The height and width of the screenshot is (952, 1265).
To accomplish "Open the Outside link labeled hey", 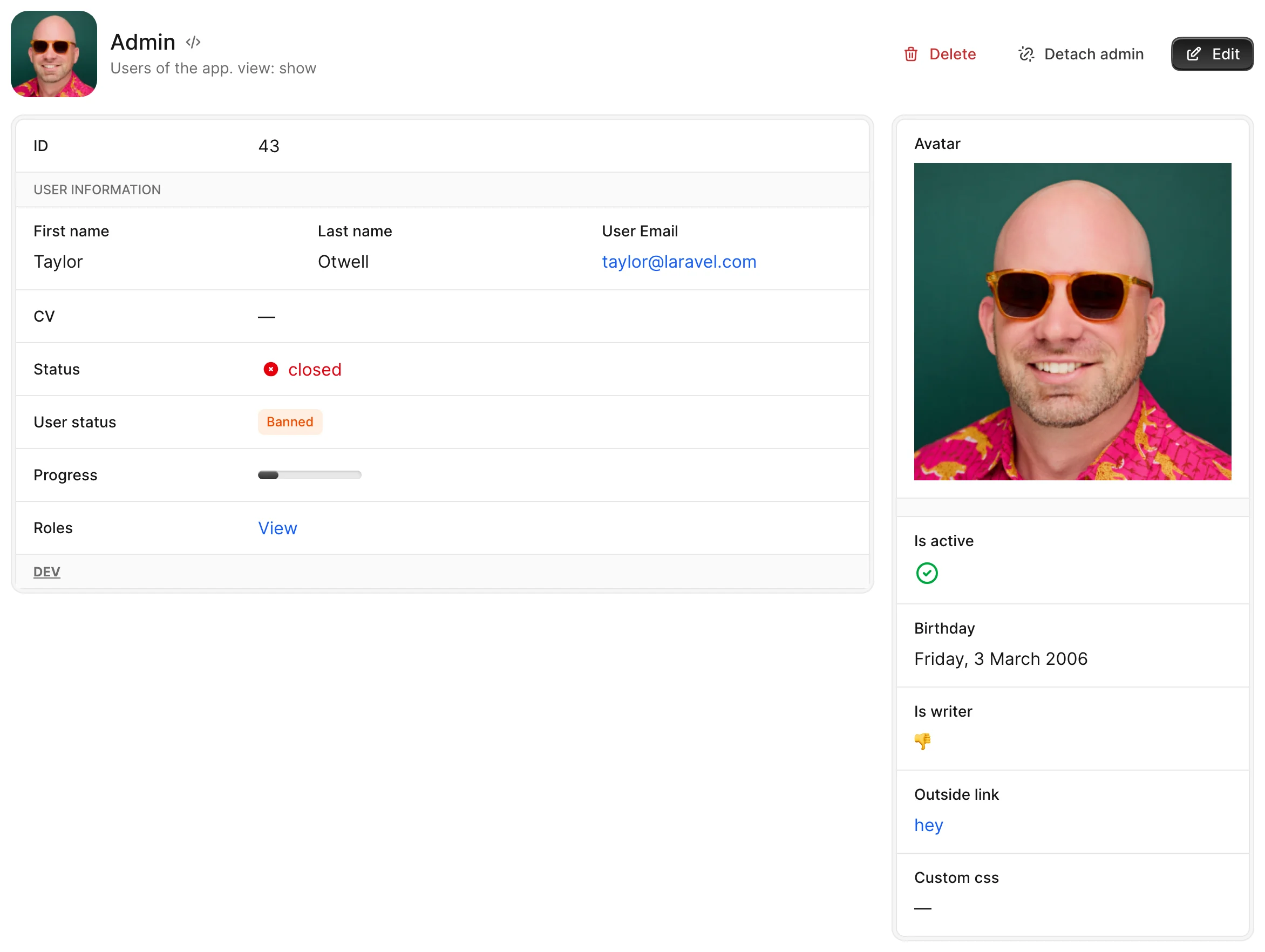I will pos(928,825).
